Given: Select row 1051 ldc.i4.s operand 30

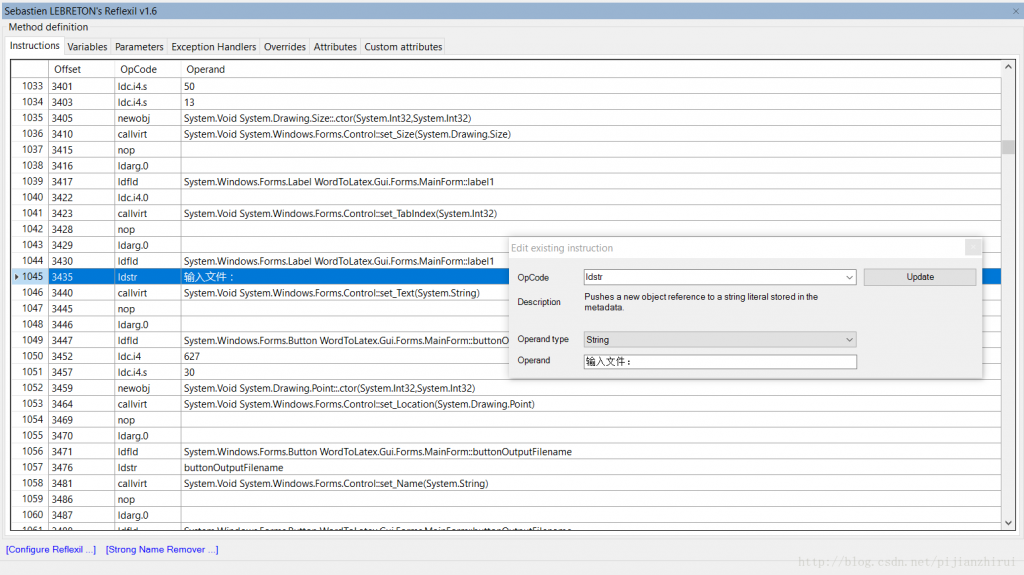Looking at the screenshot, I should coord(260,372).
